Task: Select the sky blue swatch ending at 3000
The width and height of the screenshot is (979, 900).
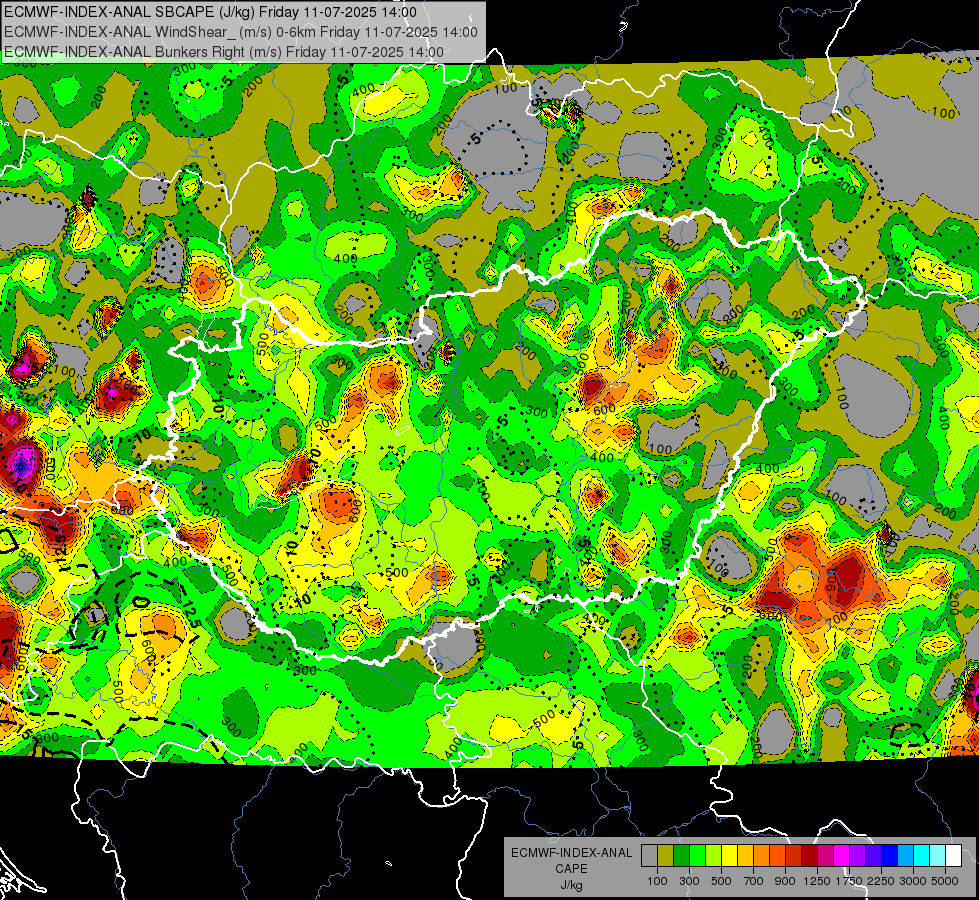Action: point(905,856)
